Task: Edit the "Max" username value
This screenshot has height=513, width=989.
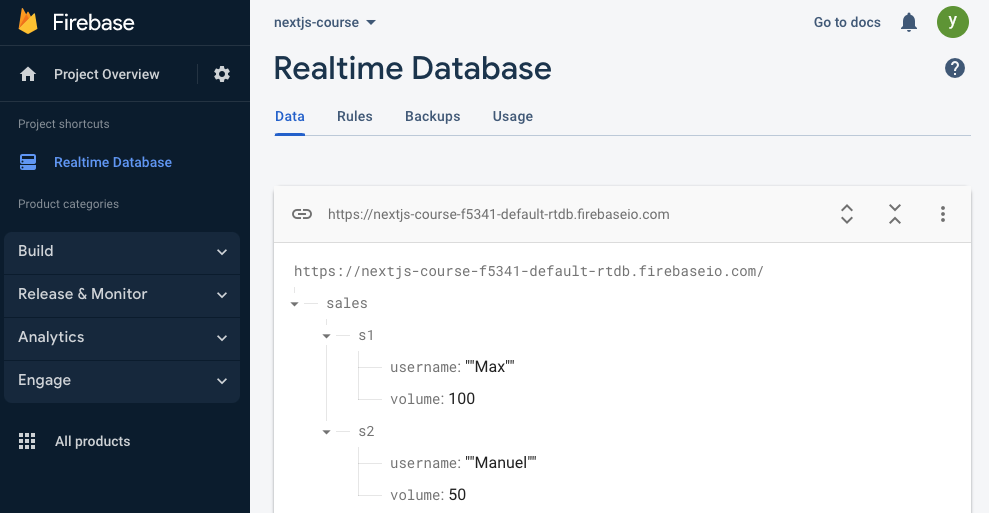Action: pyautogui.click(x=489, y=367)
